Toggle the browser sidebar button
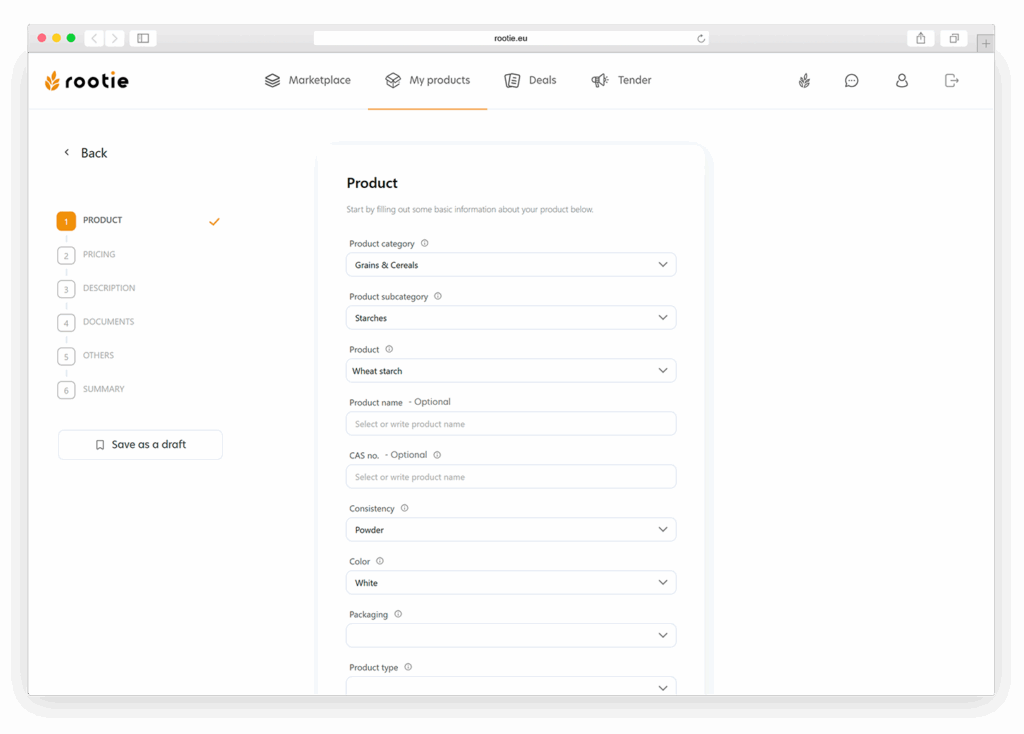 tap(143, 39)
